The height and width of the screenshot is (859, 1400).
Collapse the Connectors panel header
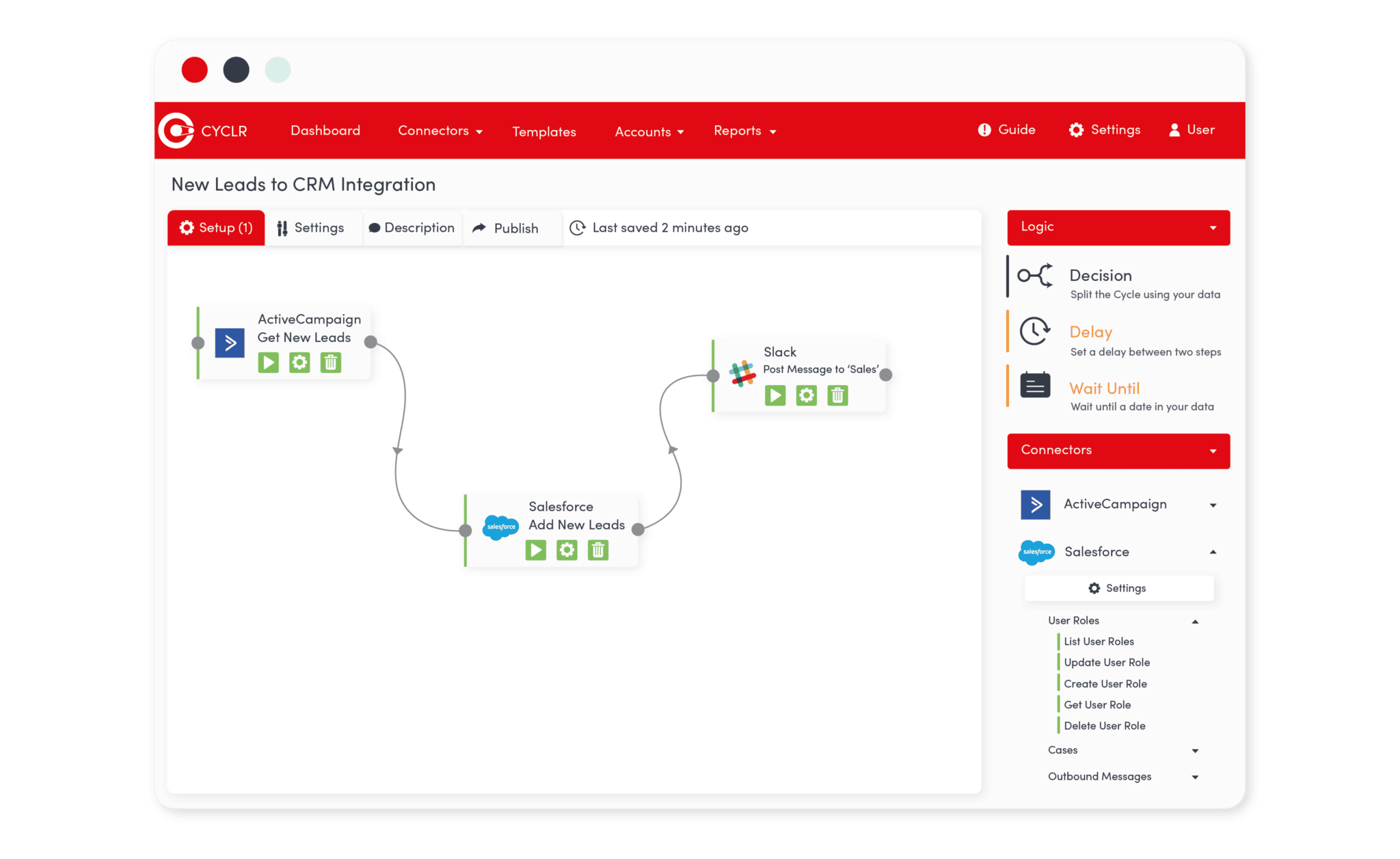click(x=1213, y=451)
